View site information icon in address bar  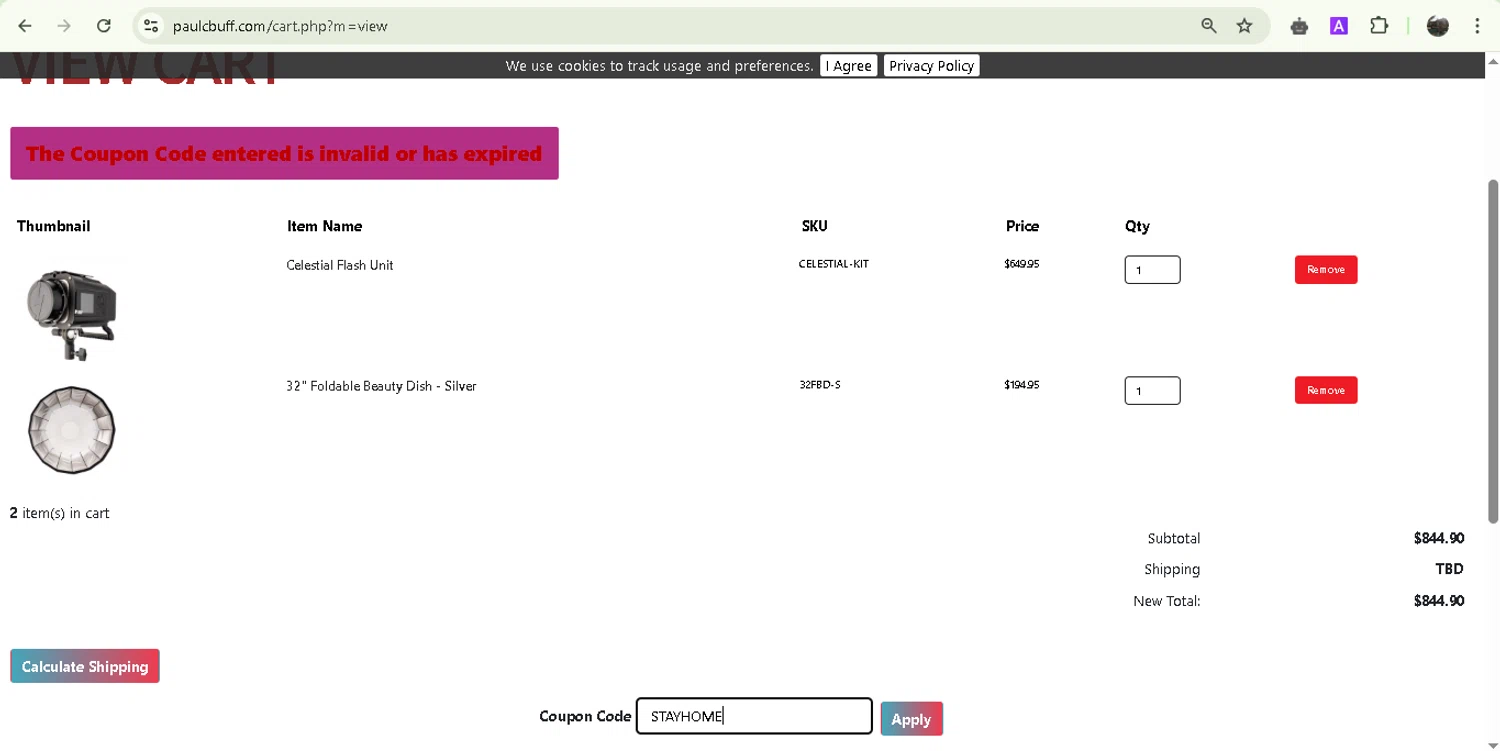(x=151, y=26)
